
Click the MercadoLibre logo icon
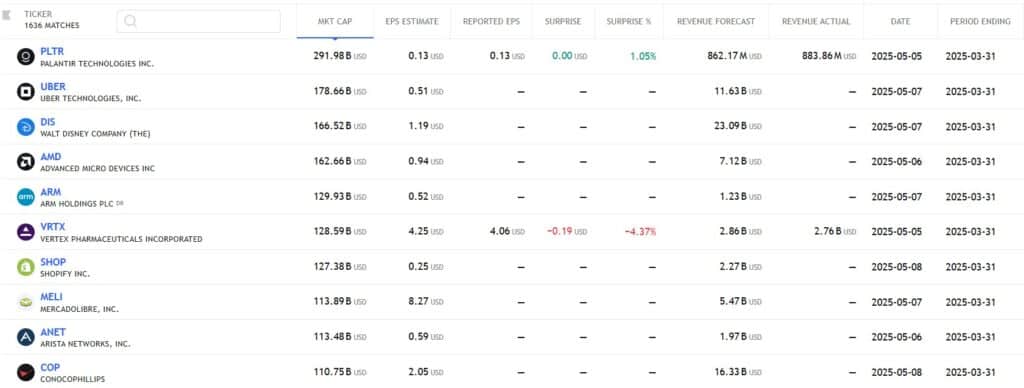coord(25,302)
